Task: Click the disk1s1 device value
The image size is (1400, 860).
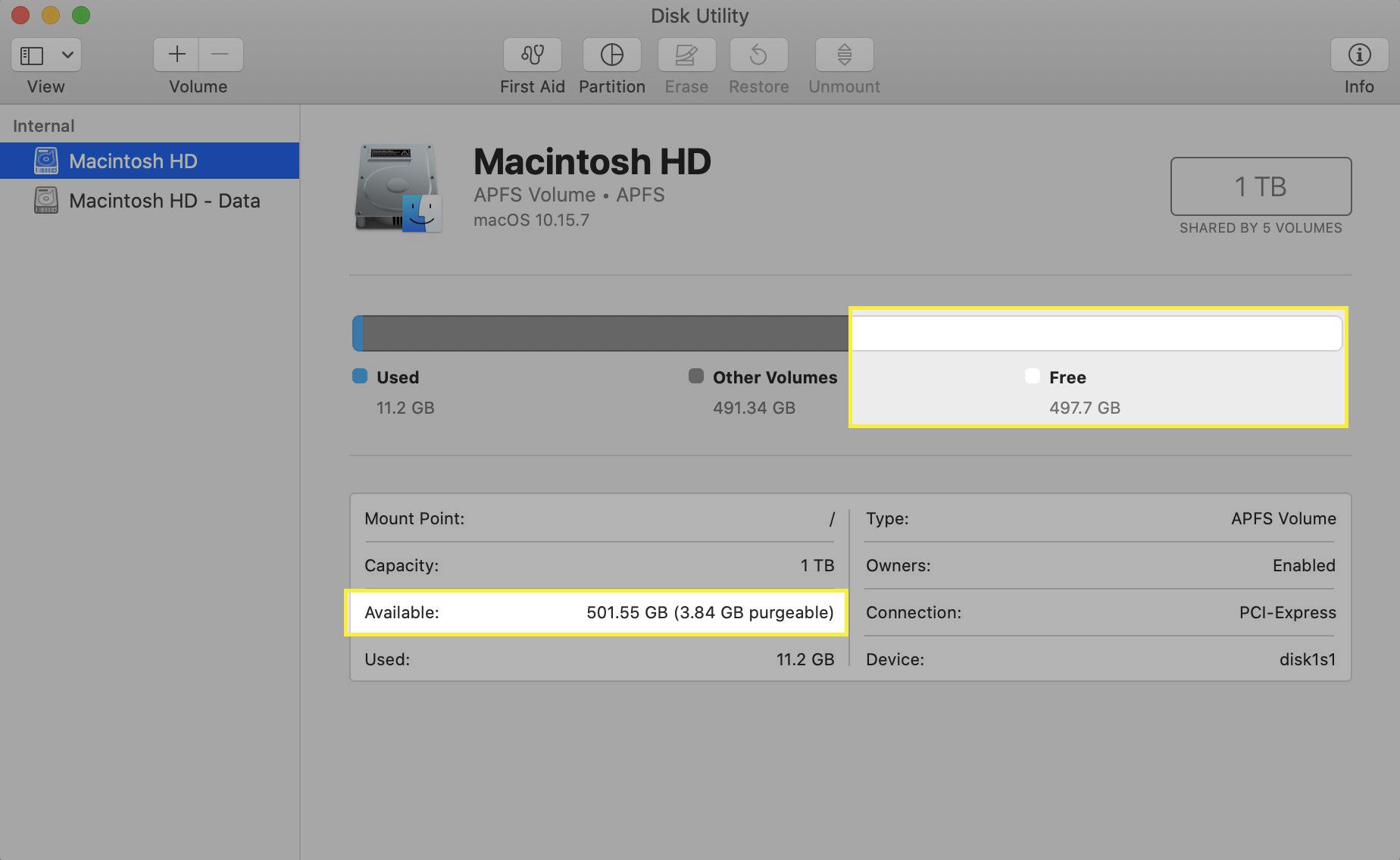Action: point(1308,659)
